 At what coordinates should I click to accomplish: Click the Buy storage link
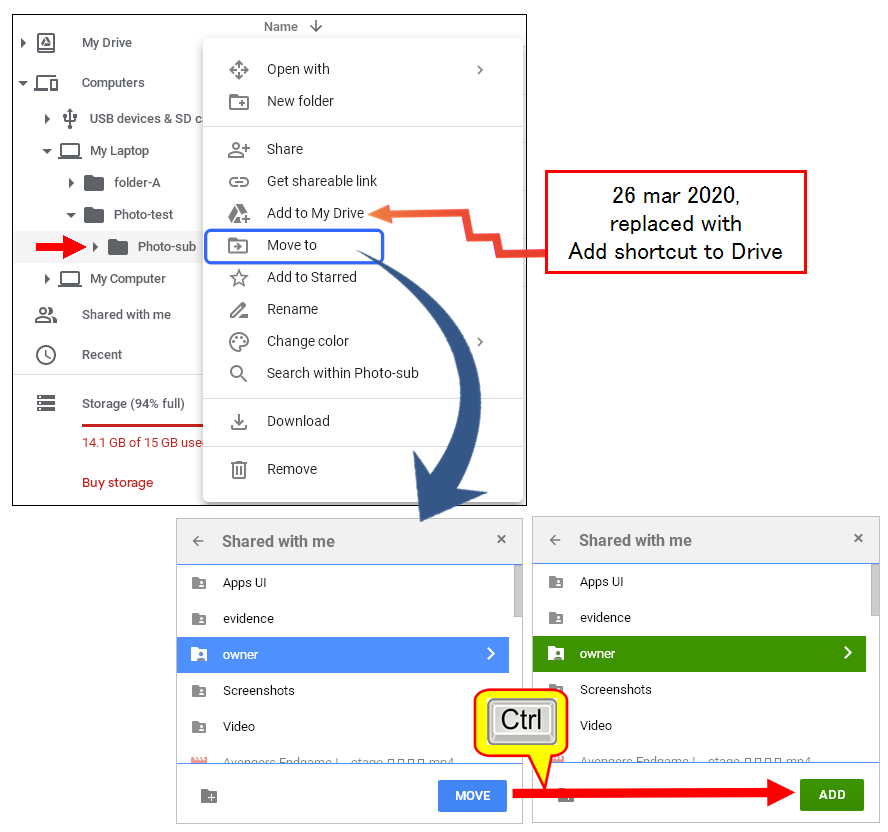118,483
